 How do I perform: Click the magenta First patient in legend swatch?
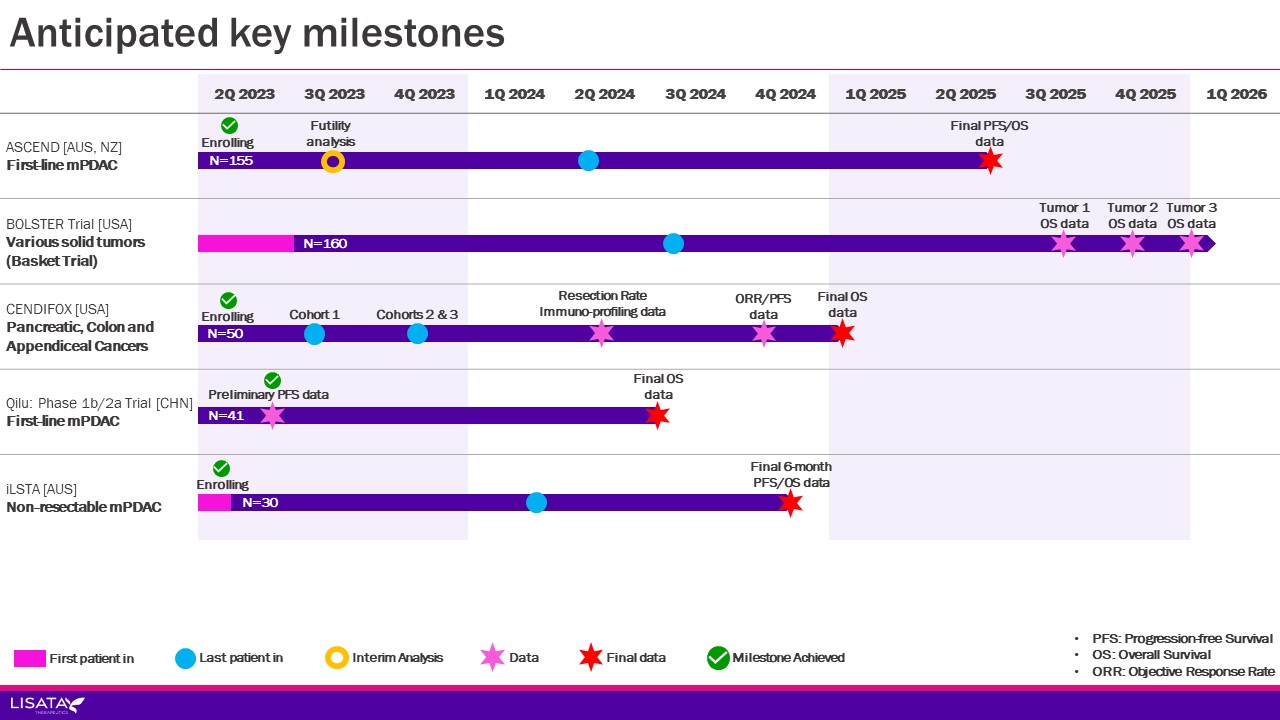[x=30, y=658]
